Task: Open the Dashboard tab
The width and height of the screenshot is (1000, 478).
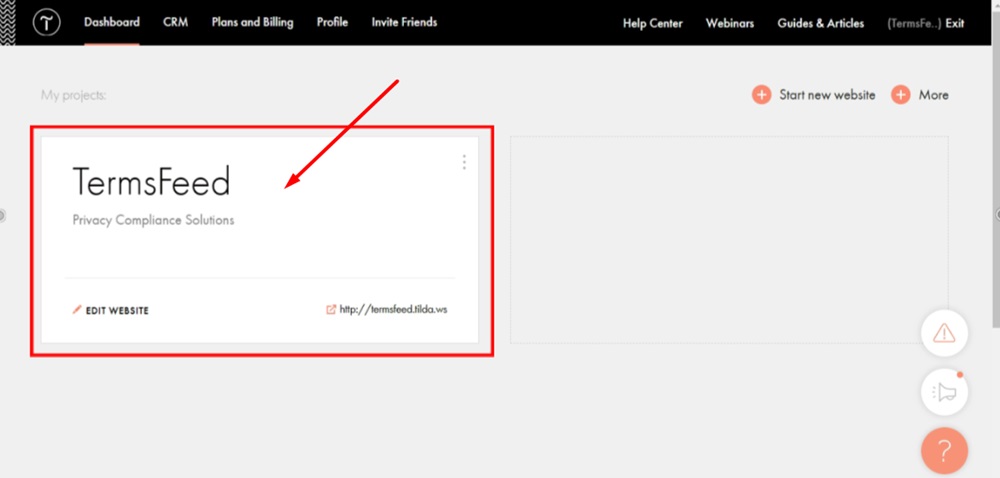Action: (112, 22)
